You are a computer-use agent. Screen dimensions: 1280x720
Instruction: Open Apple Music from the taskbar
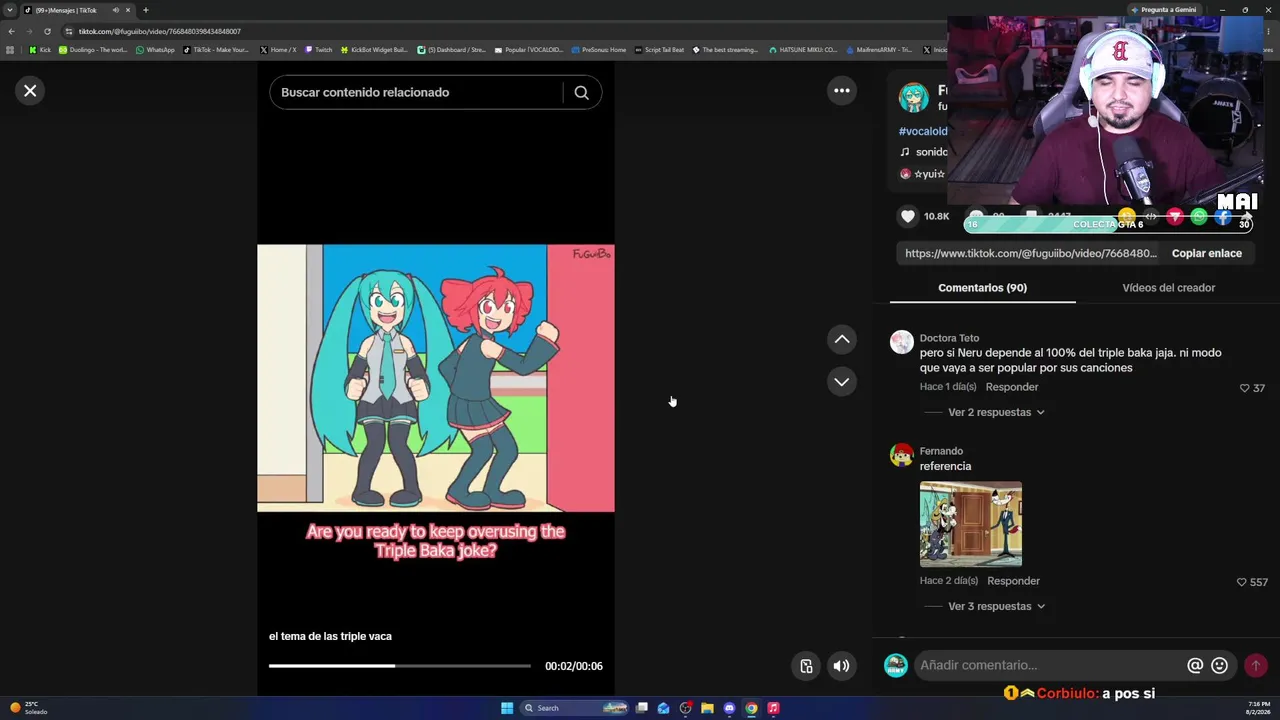773,708
